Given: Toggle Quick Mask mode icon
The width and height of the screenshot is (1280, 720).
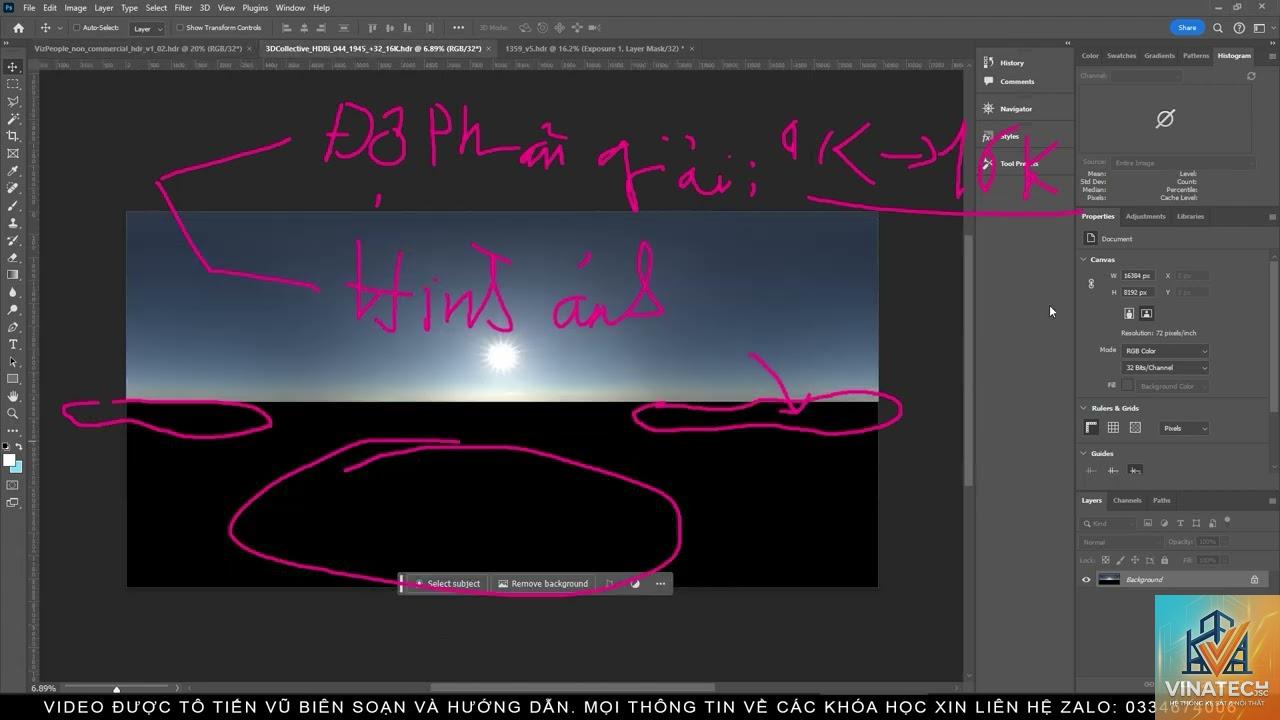Looking at the screenshot, I should (x=13, y=485).
